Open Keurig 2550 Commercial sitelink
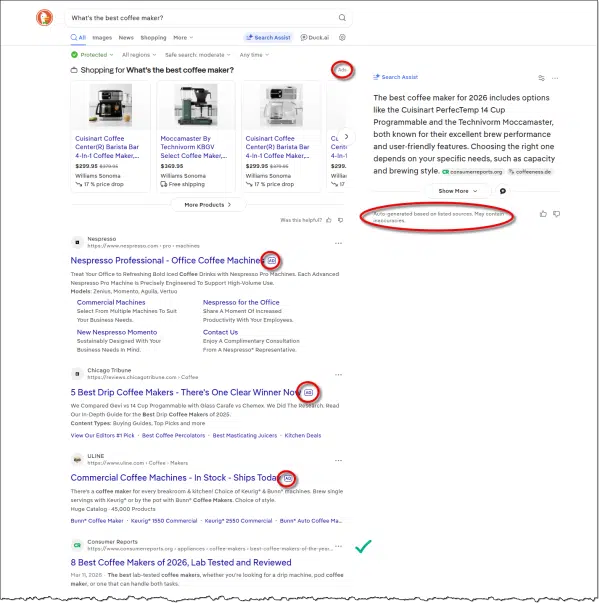Image resolution: width=600 pixels, height=605 pixels. point(238,521)
